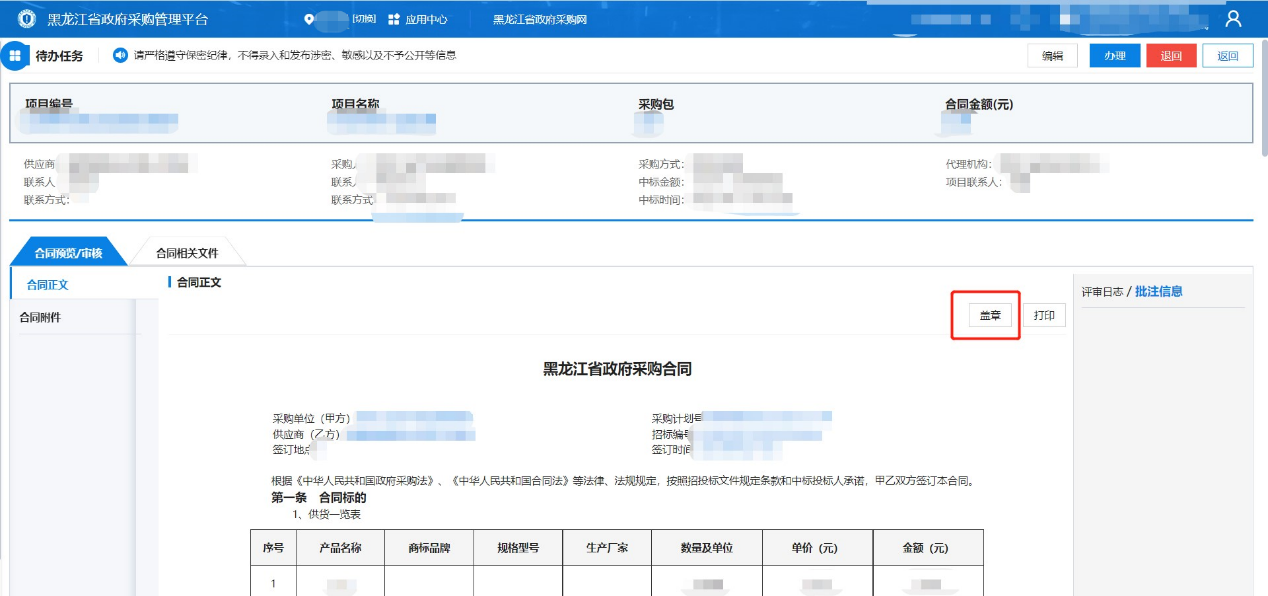Image resolution: width=1268 pixels, height=596 pixels.
Task: Click the user profile icon
Action: click(x=1233, y=19)
